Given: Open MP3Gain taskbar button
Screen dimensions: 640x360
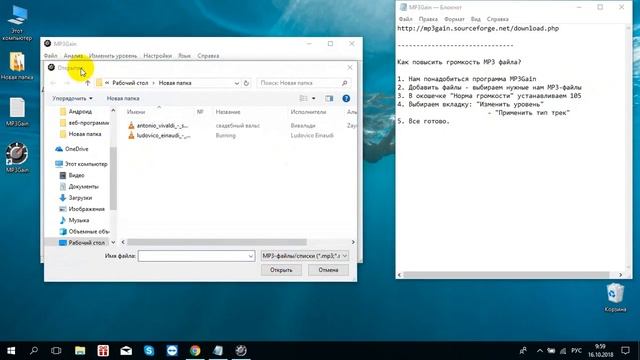Looking at the screenshot, I should click(241, 351).
